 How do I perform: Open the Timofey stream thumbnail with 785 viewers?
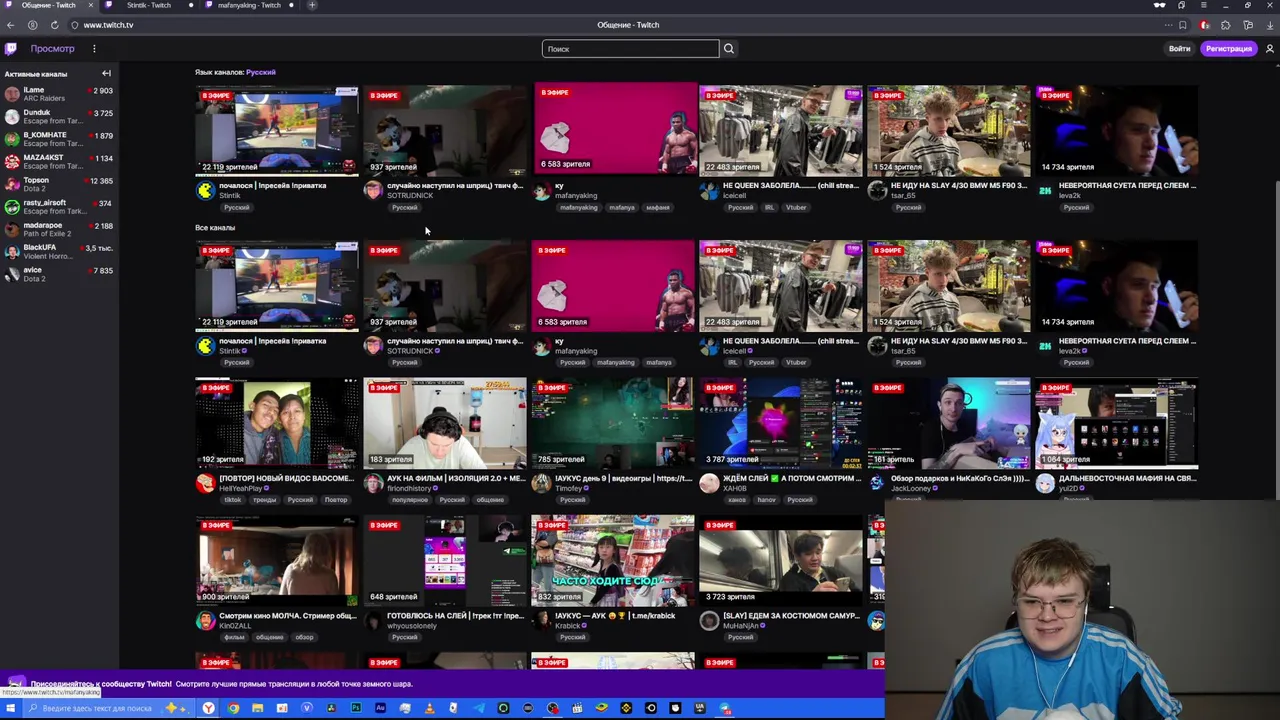point(613,423)
